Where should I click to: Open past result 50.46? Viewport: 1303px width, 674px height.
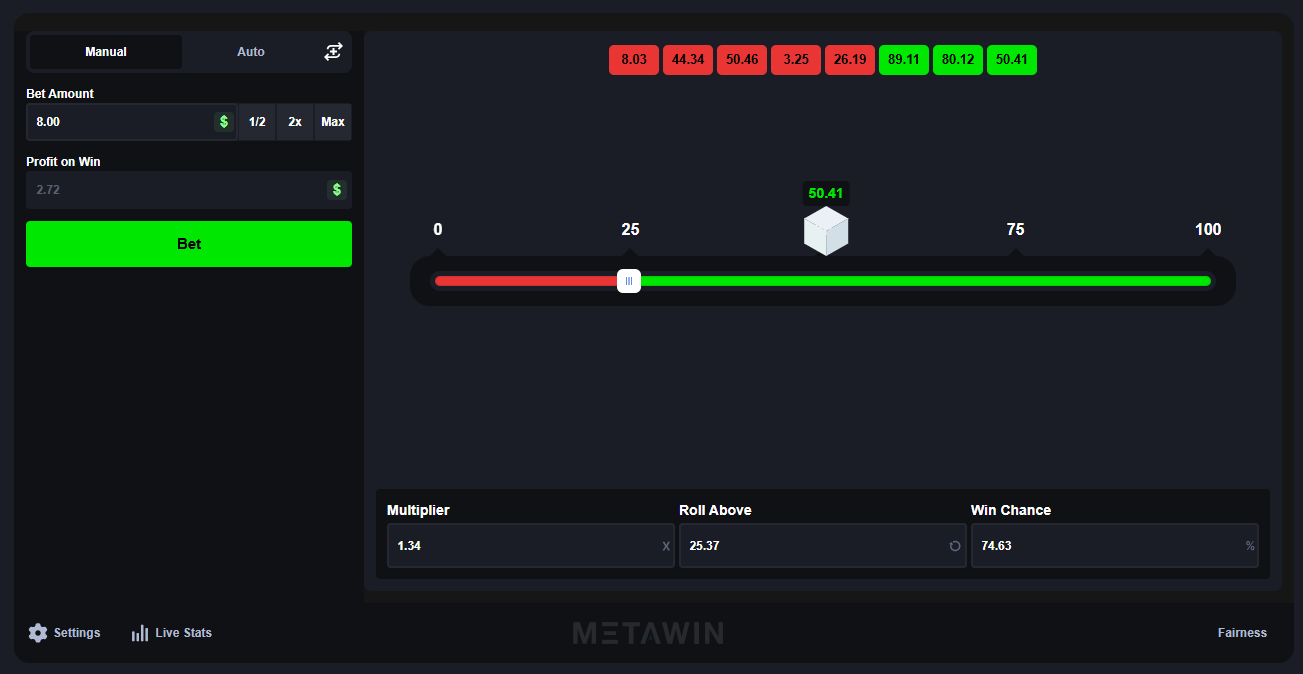point(742,60)
